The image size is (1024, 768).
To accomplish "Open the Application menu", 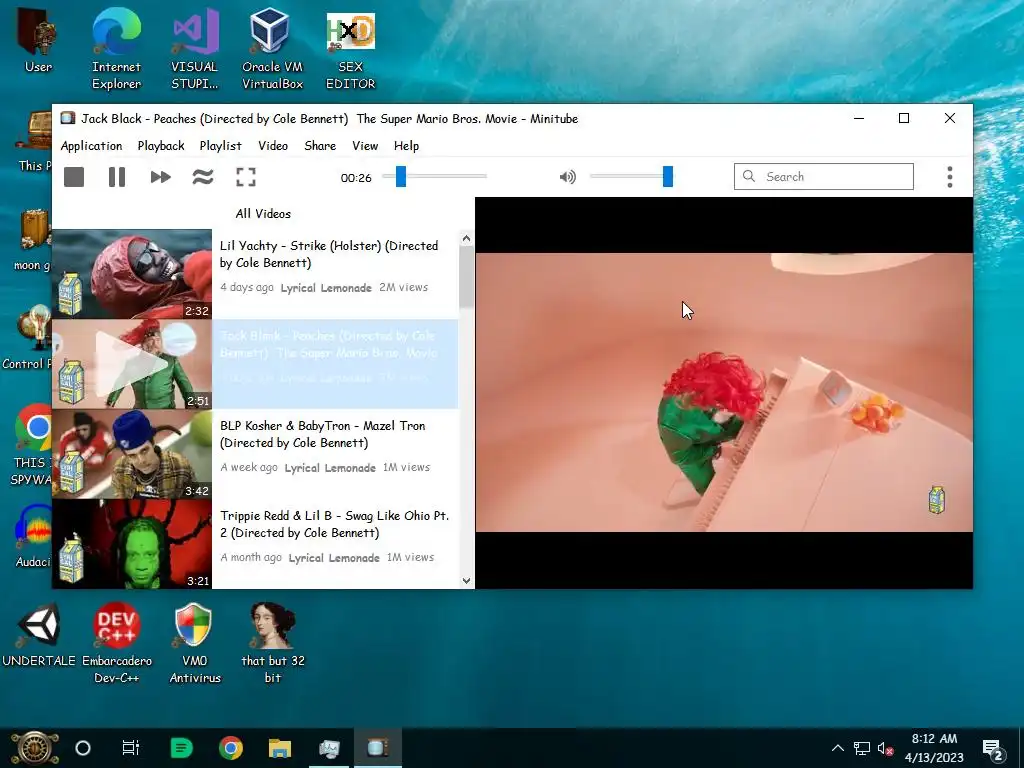I will click(91, 146).
